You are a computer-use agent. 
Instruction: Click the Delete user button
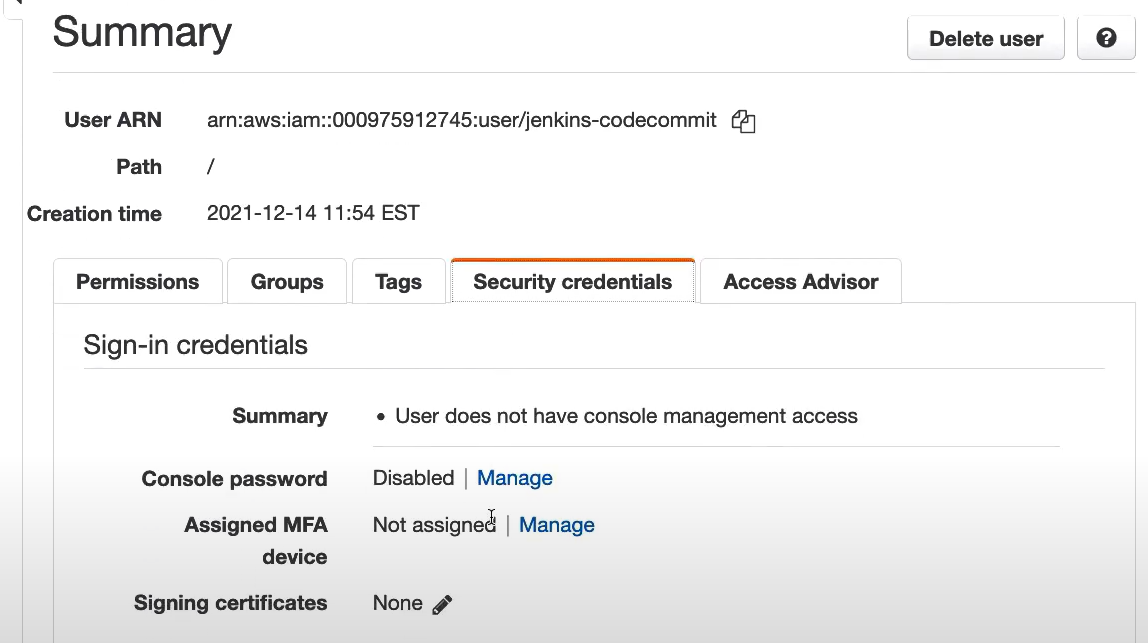click(x=985, y=39)
